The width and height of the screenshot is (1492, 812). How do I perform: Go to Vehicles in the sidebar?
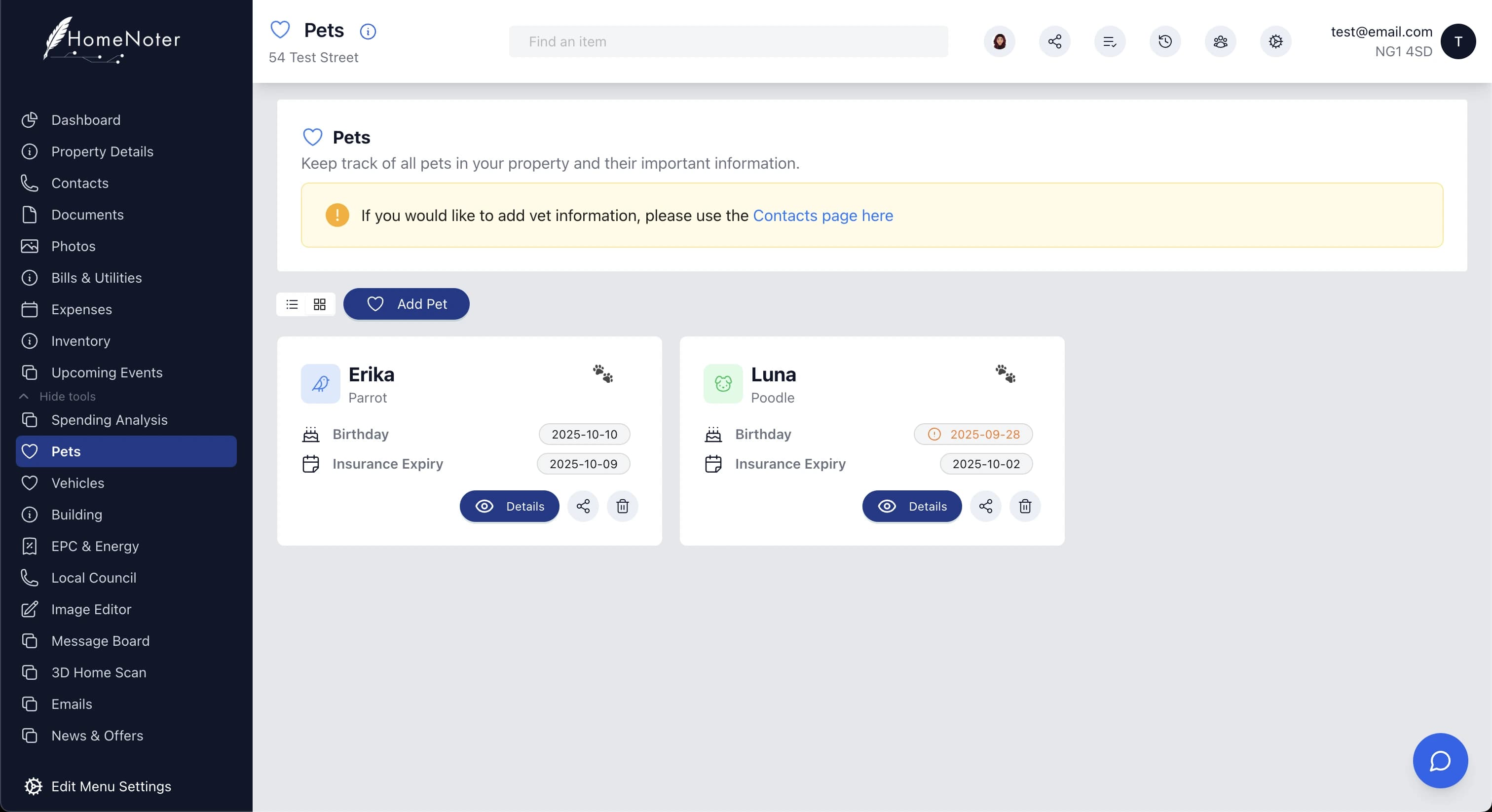click(x=77, y=483)
